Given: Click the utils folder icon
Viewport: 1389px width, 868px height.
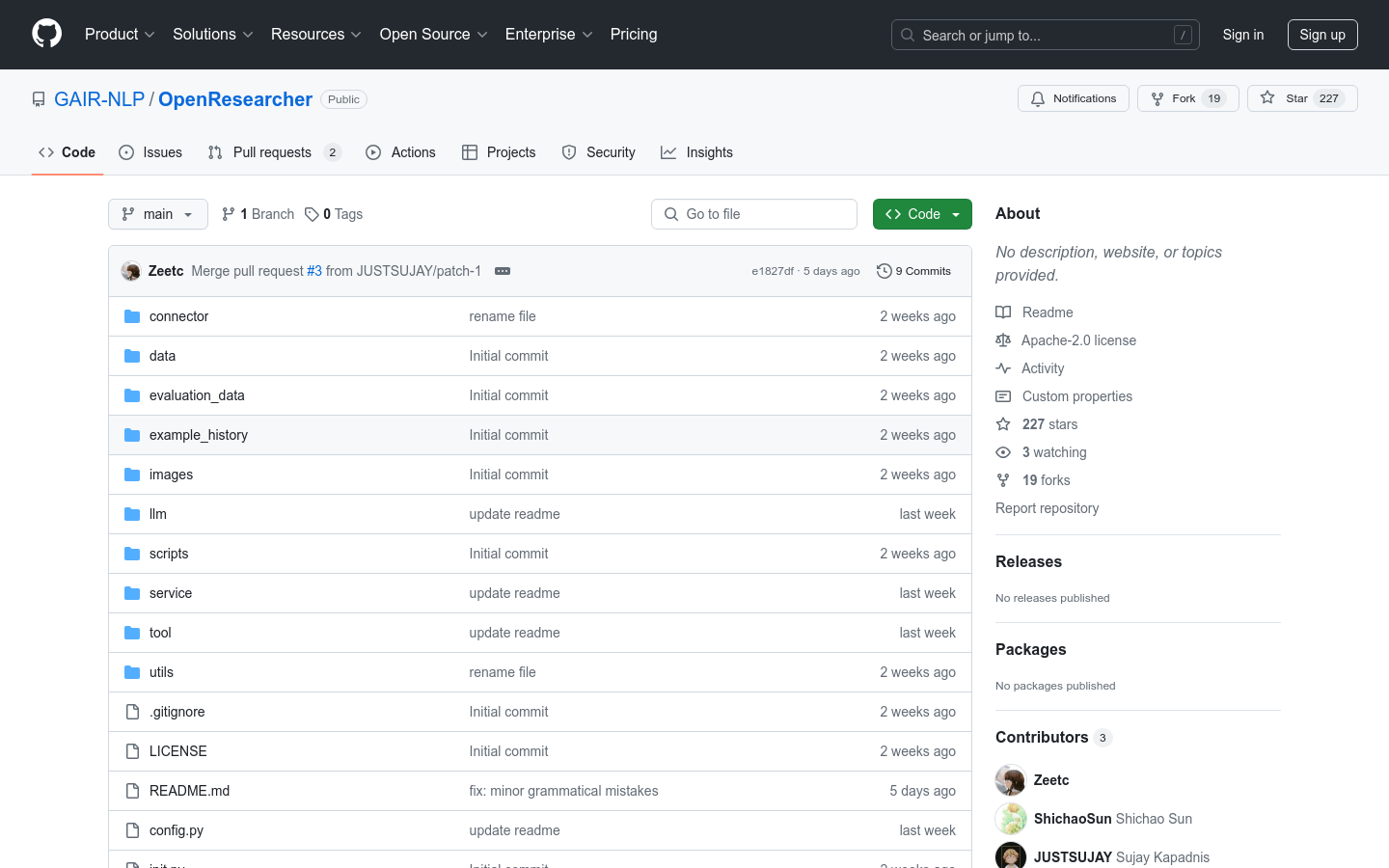Looking at the screenshot, I should pos(132,672).
